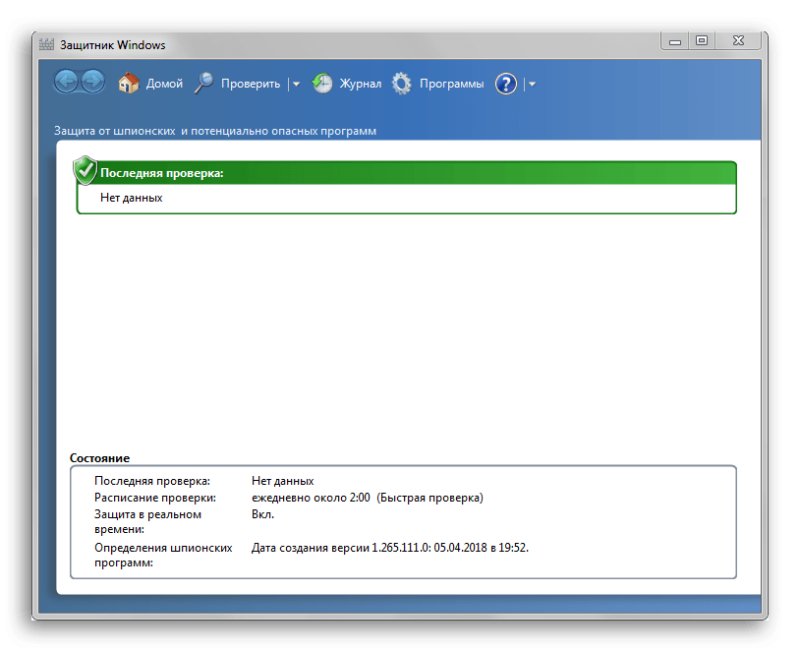
Task: Minimize the Защитник Windows window
Action: coord(675,41)
